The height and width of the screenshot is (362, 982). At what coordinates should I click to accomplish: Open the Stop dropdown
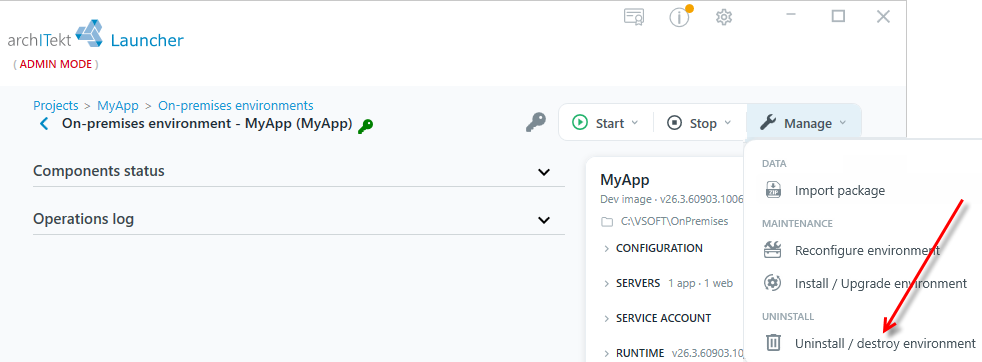[727, 123]
